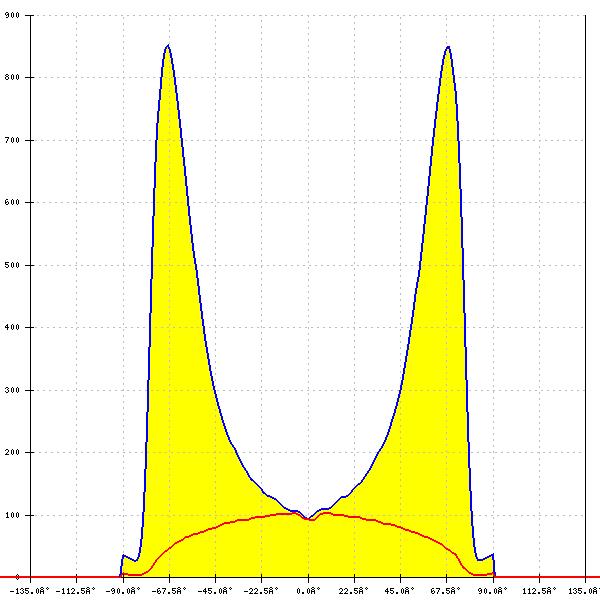Screen dimensions: 600x600
Task: Click the 800 y-axis label
Action: click(x=10, y=77)
